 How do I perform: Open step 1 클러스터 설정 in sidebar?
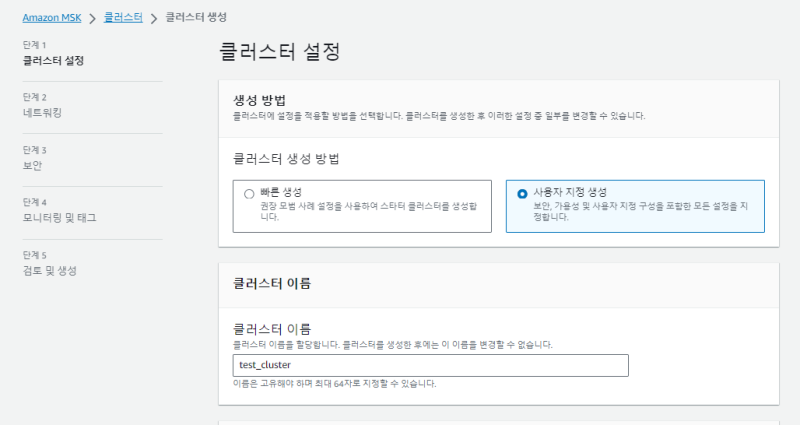click(53, 60)
